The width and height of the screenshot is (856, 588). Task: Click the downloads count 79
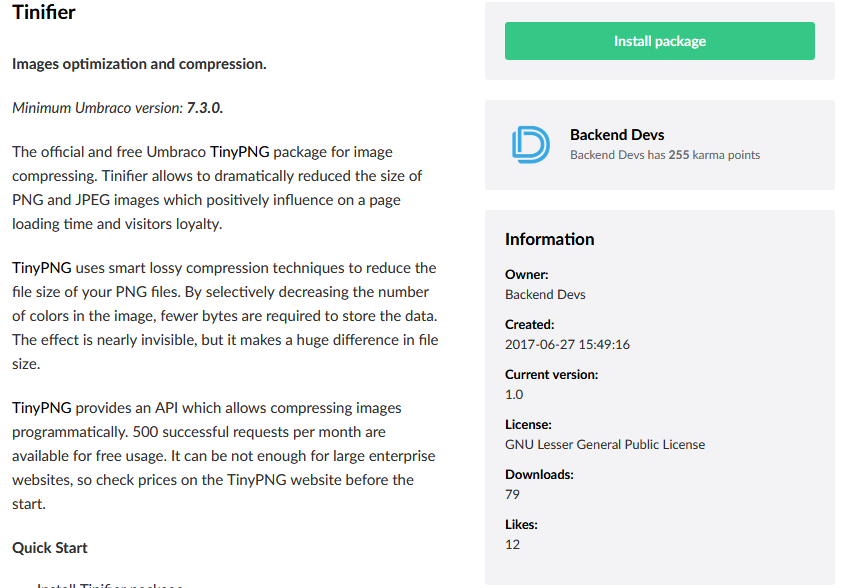point(512,495)
